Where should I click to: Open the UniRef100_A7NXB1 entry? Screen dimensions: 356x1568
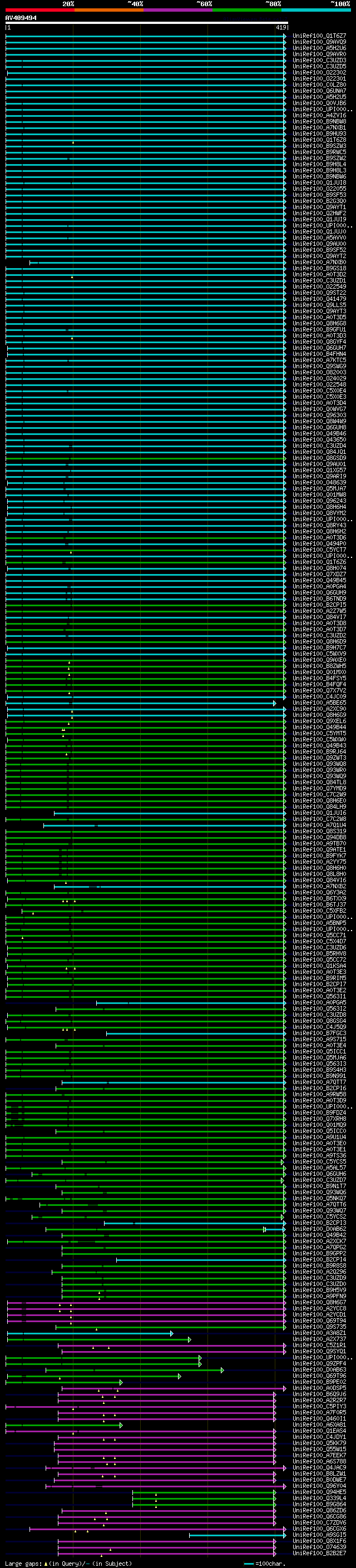[319, 128]
